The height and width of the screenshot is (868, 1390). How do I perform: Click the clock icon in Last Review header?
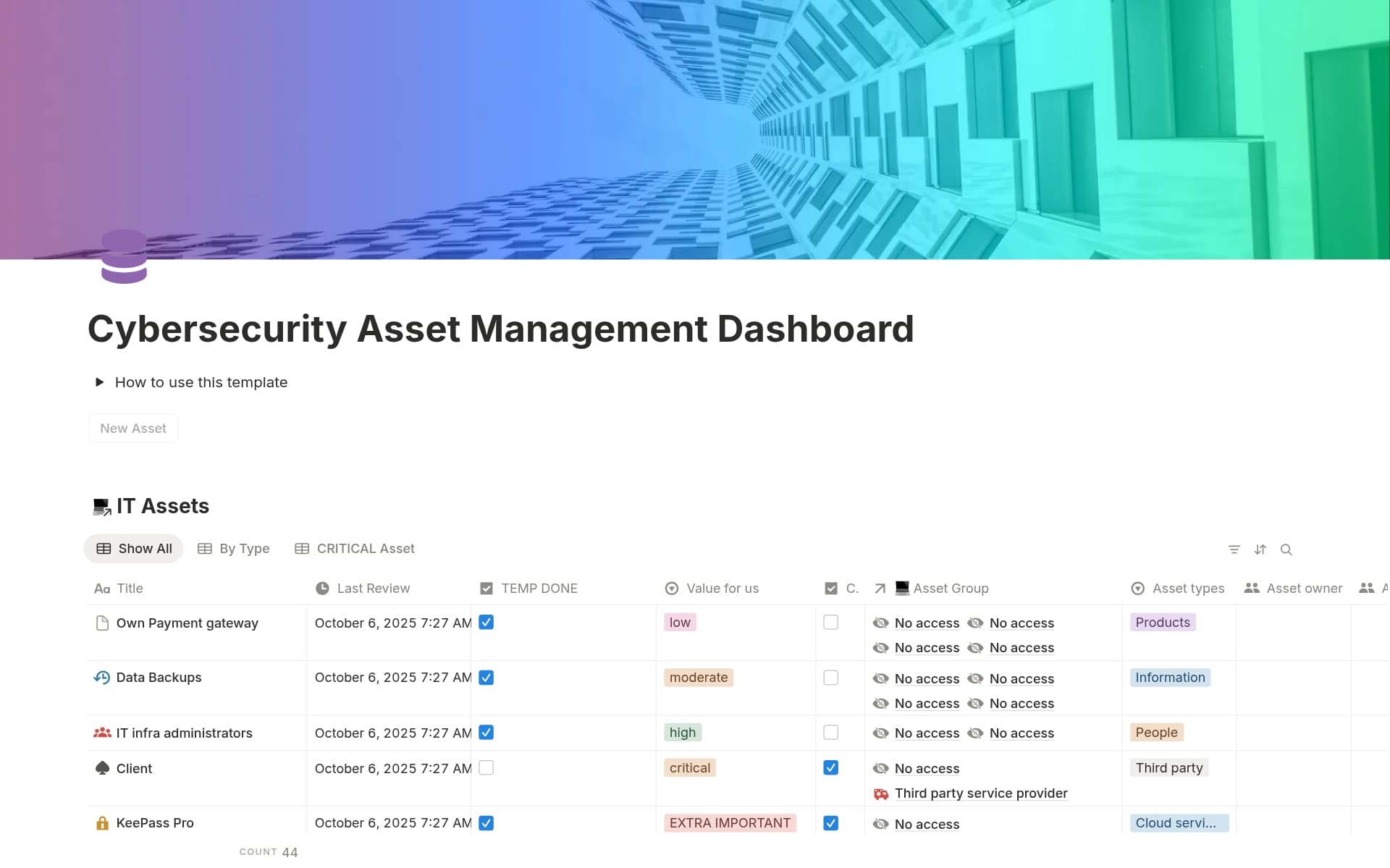click(x=321, y=588)
